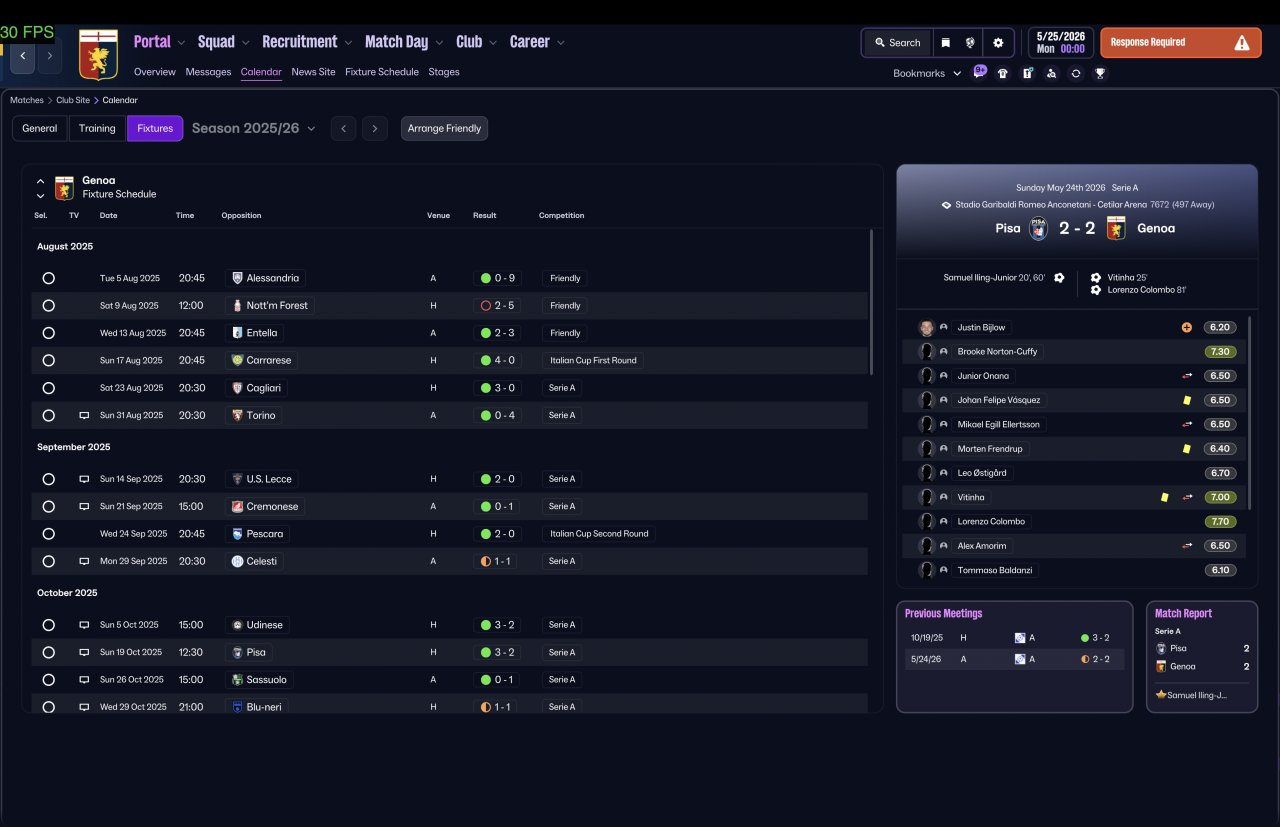Click the Response Required button
This screenshot has width=1280, height=827.
point(1181,43)
